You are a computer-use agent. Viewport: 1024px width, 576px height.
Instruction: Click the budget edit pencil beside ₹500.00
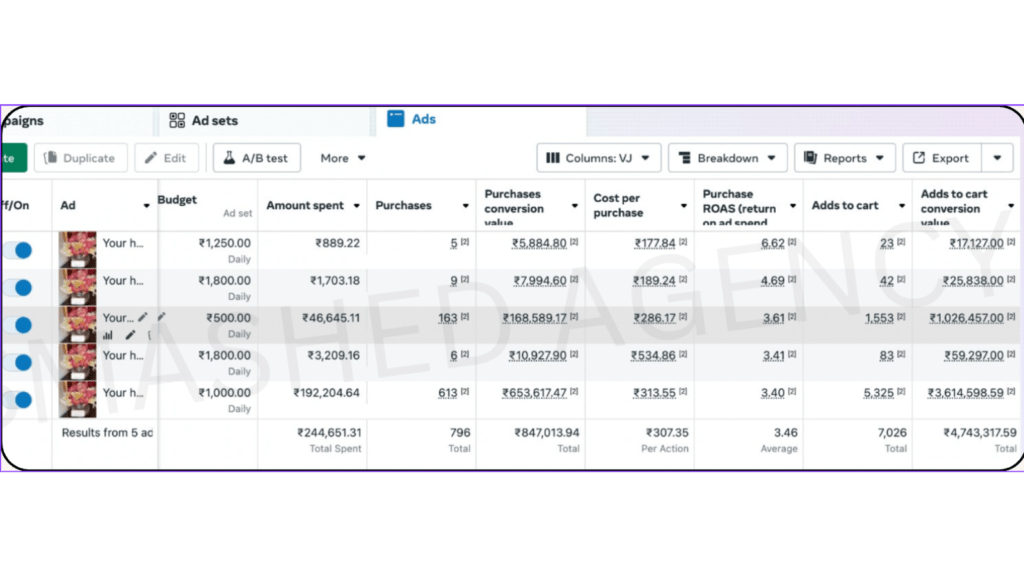[162, 317]
